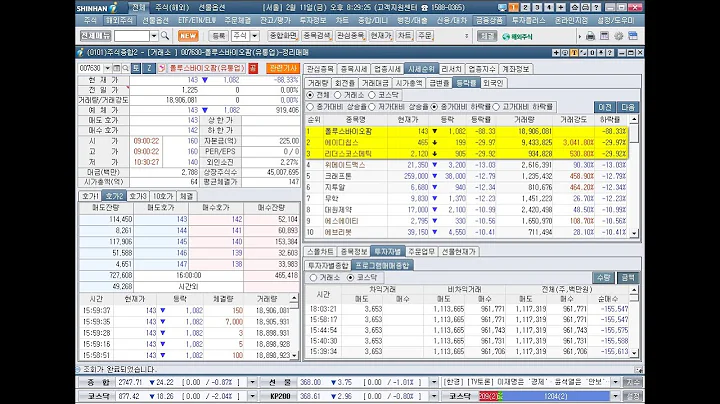Click the screen number input field

pyautogui.click(x=132, y=36)
